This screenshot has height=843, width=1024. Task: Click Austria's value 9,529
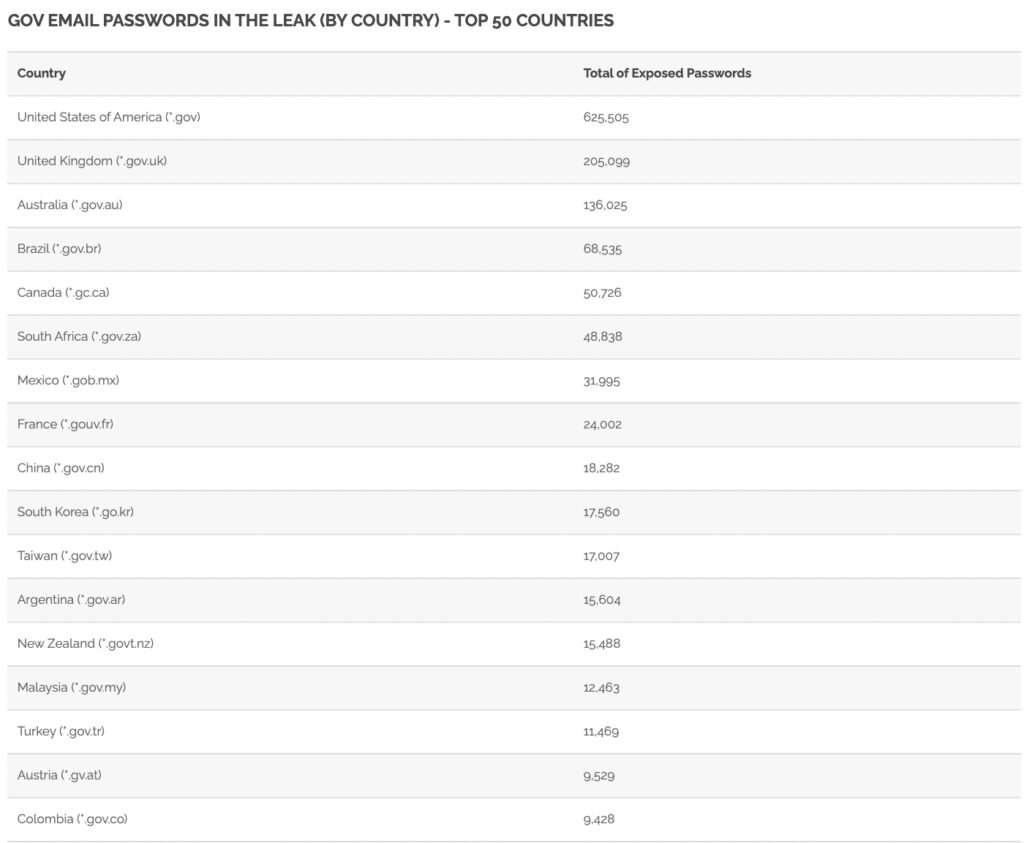pos(598,775)
